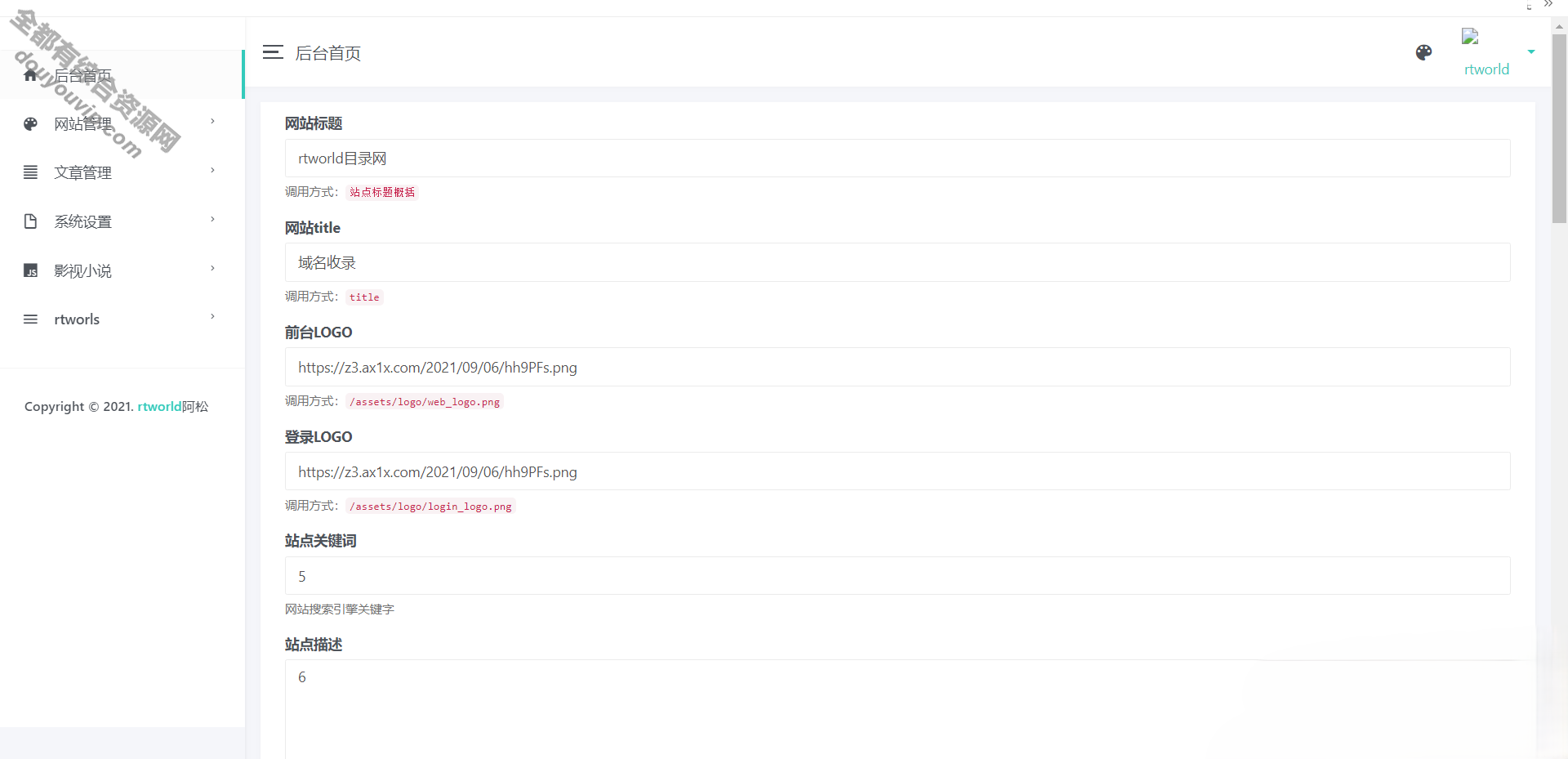Click the menu icon beside rtworls
The image size is (1568, 759).
(30, 319)
